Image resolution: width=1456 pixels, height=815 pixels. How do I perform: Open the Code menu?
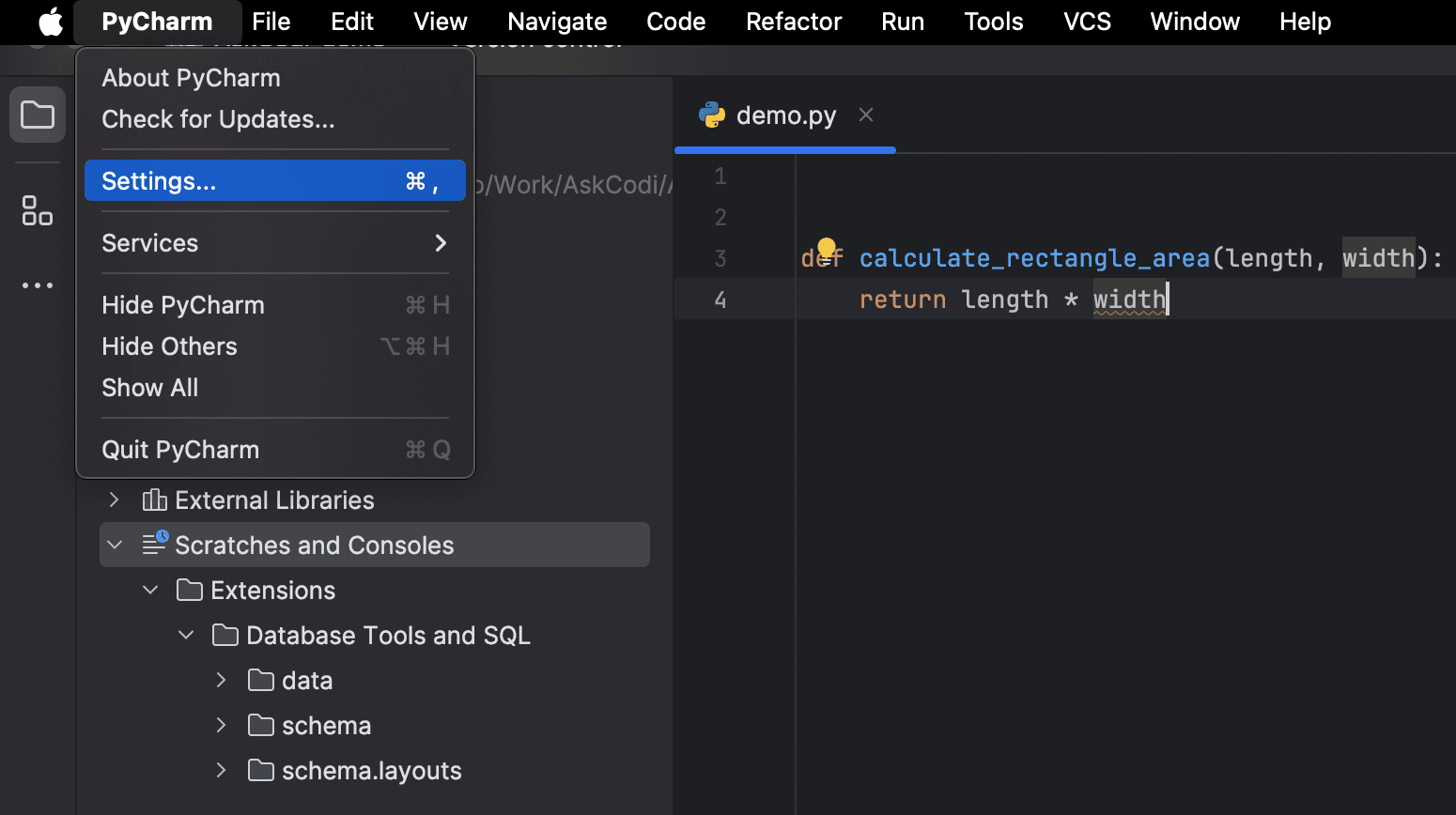[676, 22]
